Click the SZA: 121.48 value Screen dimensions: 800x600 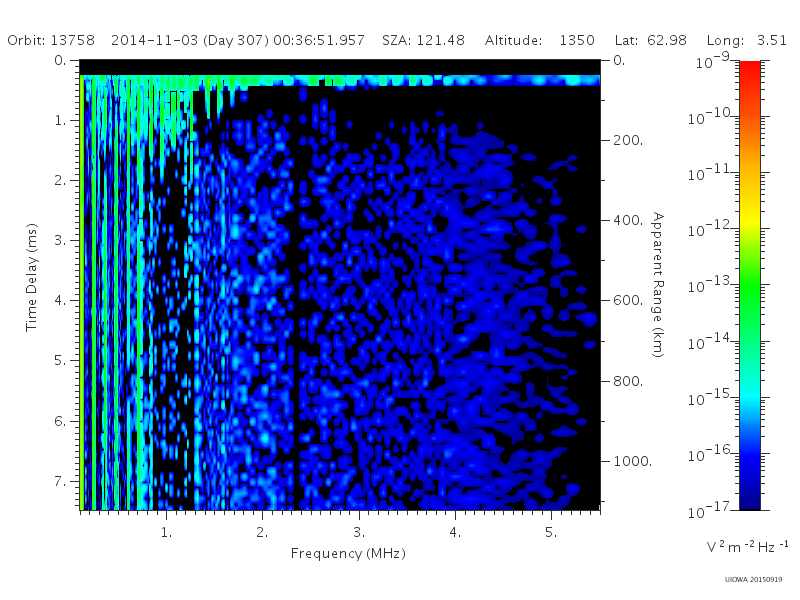pyautogui.click(x=423, y=40)
